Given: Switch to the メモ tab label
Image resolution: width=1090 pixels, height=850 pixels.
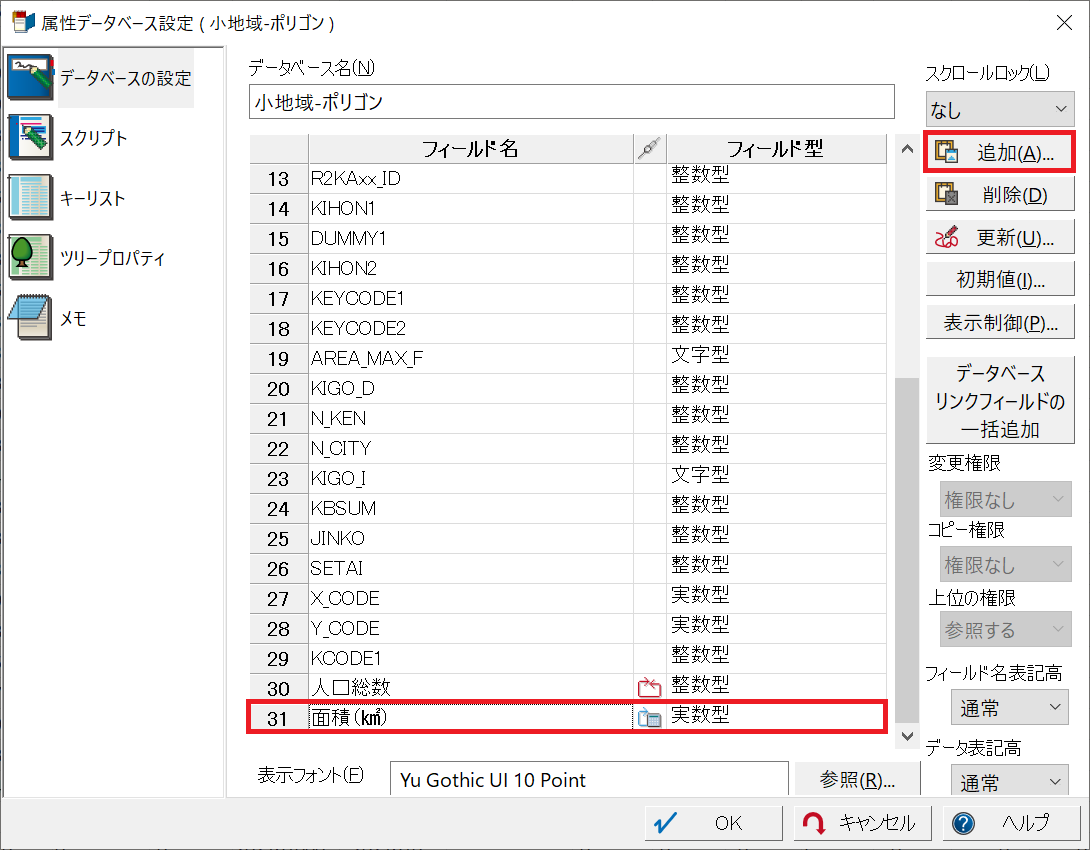Looking at the screenshot, I should 73,318.
